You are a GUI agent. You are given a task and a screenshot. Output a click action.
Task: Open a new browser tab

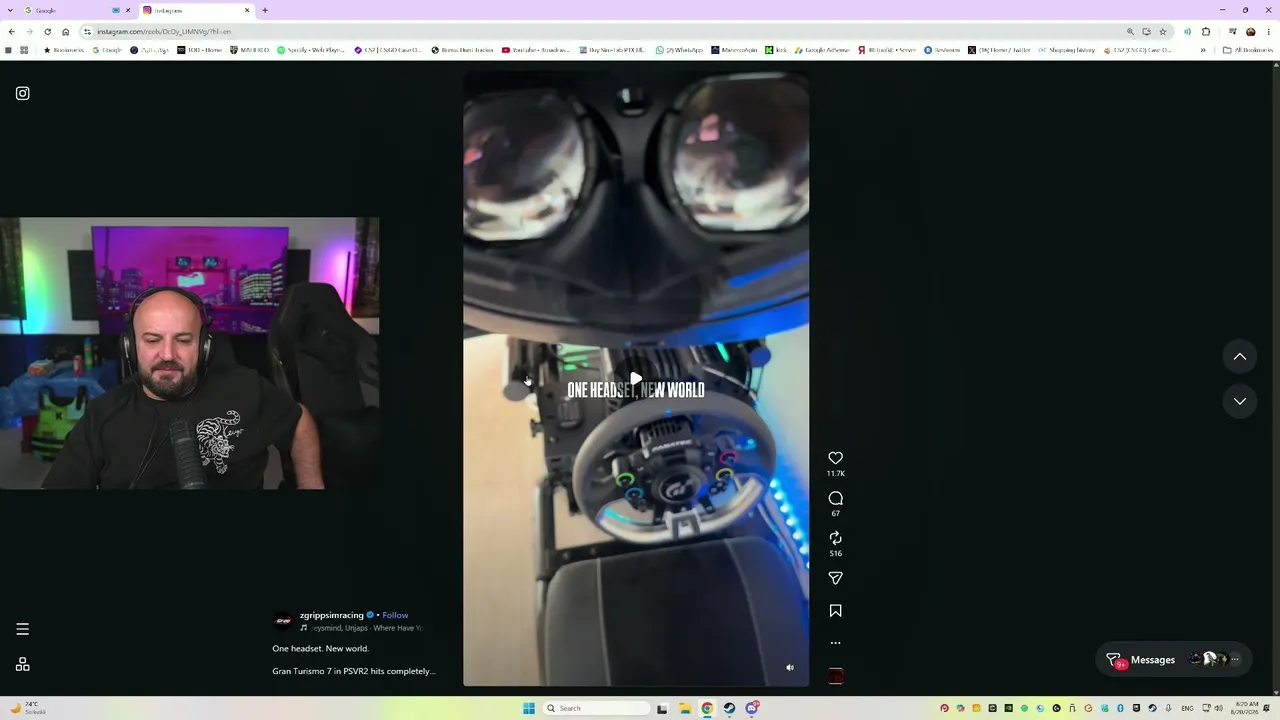click(265, 10)
